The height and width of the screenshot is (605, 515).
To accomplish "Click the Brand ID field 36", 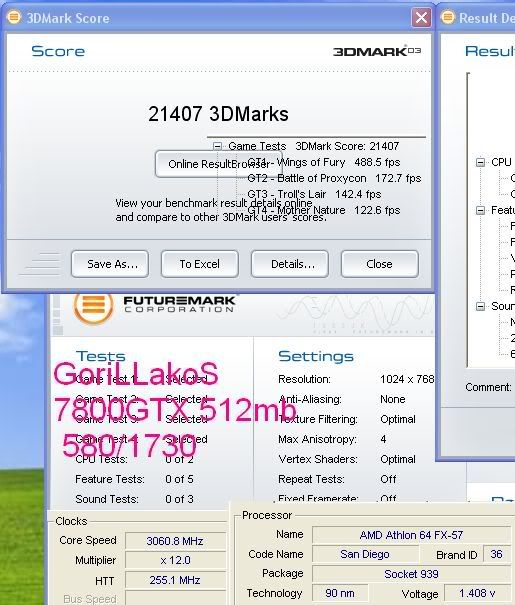I will pos(496,554).
